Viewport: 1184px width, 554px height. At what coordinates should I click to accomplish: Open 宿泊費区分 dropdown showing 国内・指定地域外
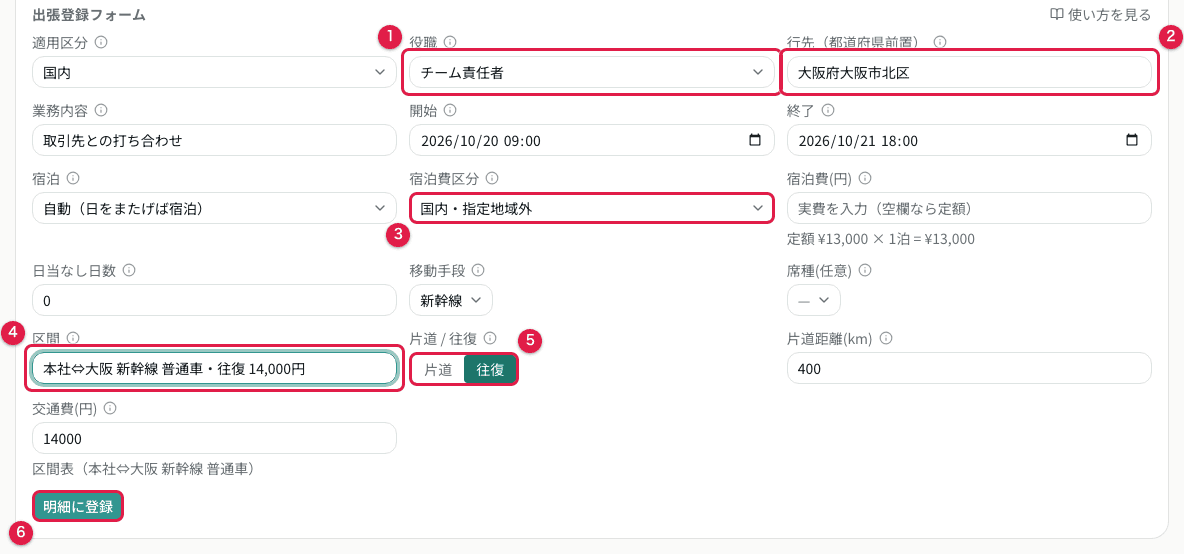pos(592,208)
